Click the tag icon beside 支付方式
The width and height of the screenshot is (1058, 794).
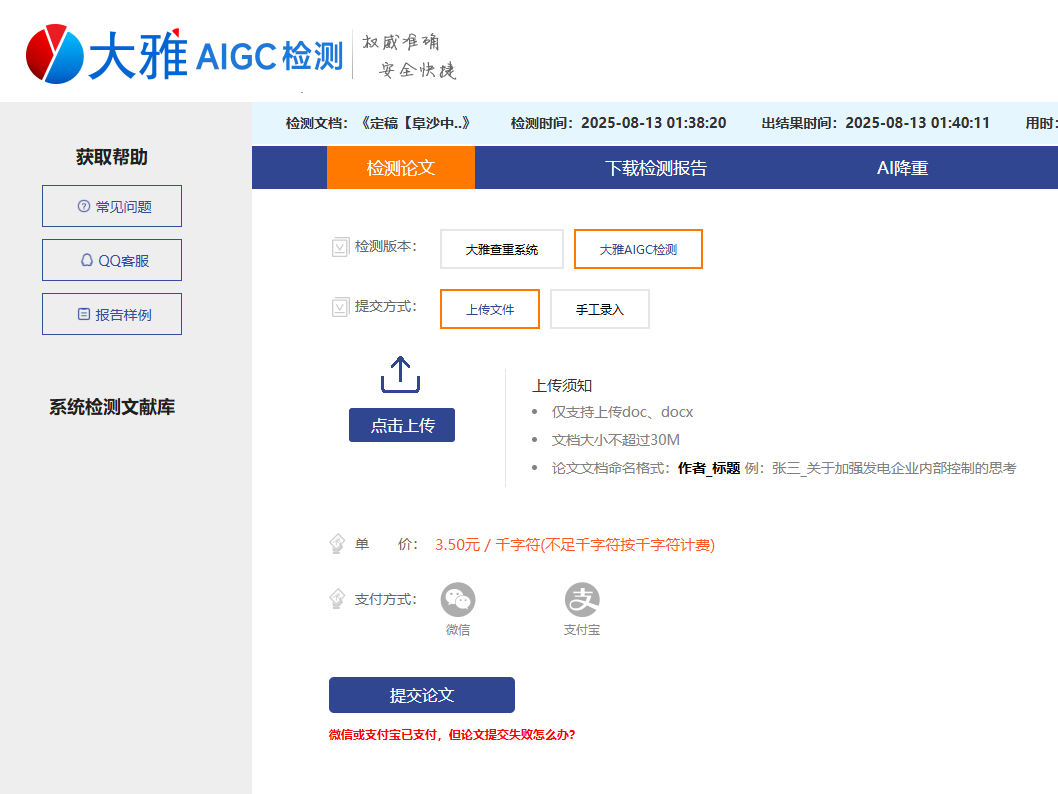(x=337, y=598)
